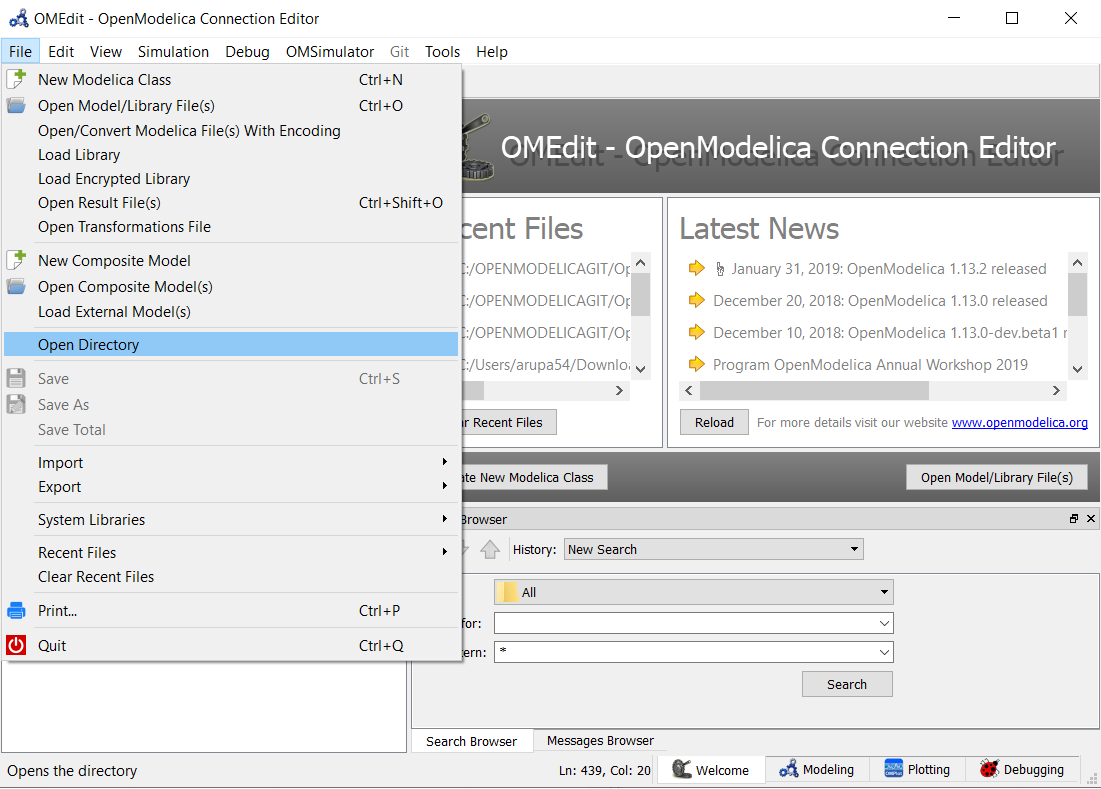Switch to the Messages Browser tab

point(599,740)
